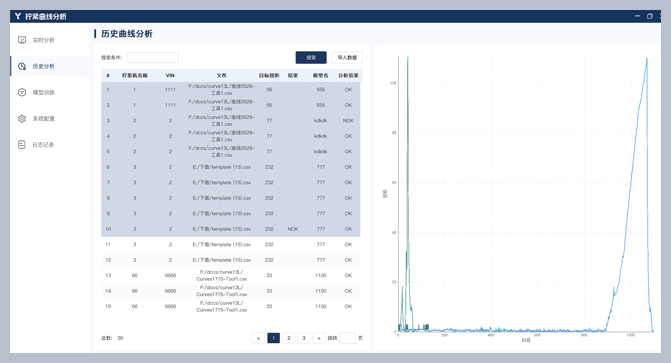Open the 模型训练 shield icon
Screen dimensions: 671x363
(x=22, y=92)
